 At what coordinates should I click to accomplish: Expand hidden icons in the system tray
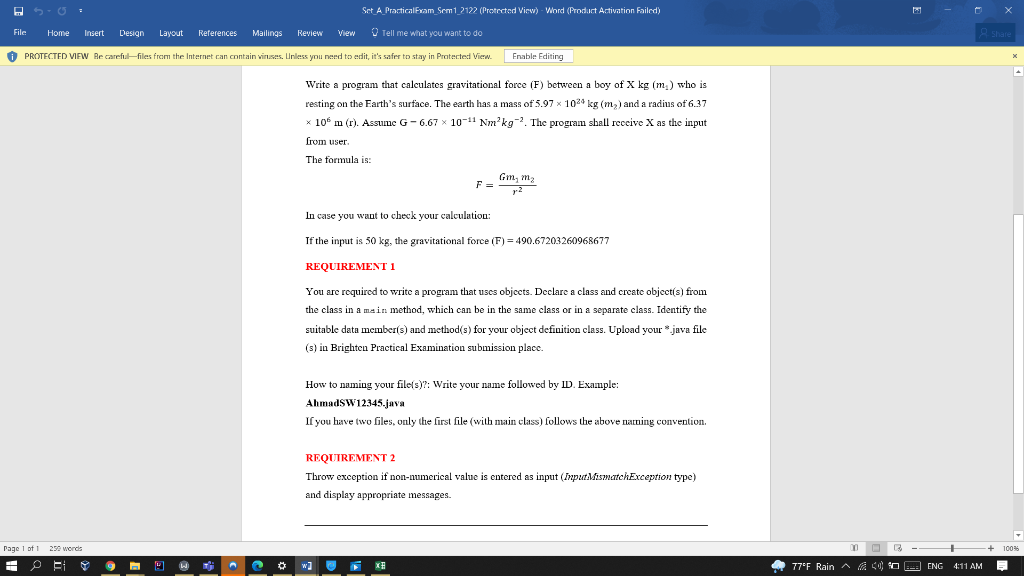(847, 566)
